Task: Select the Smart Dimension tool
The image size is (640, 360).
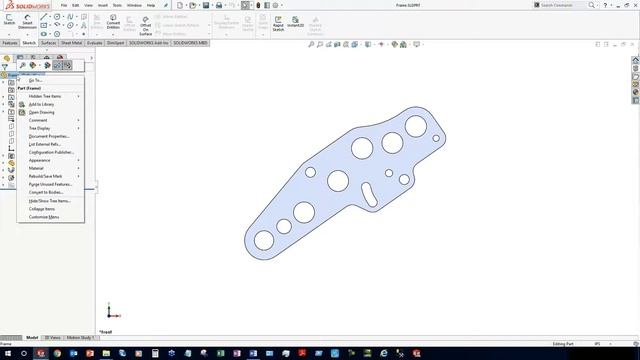Action: pyautogui.click(x=27, y=22)
